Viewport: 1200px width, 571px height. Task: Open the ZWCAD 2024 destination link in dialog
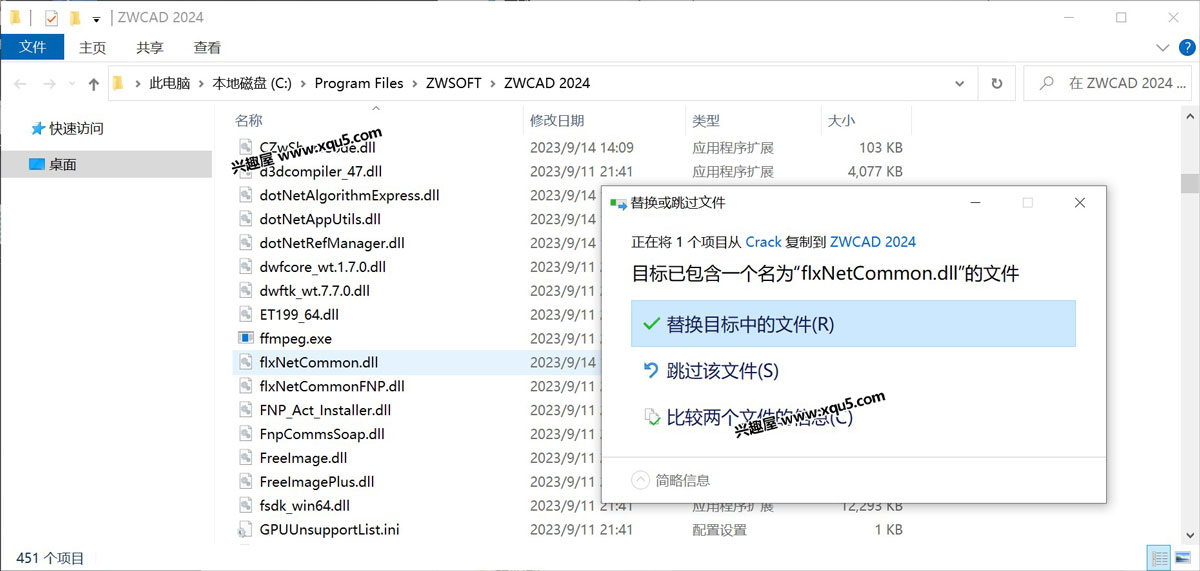click(873, 242)
